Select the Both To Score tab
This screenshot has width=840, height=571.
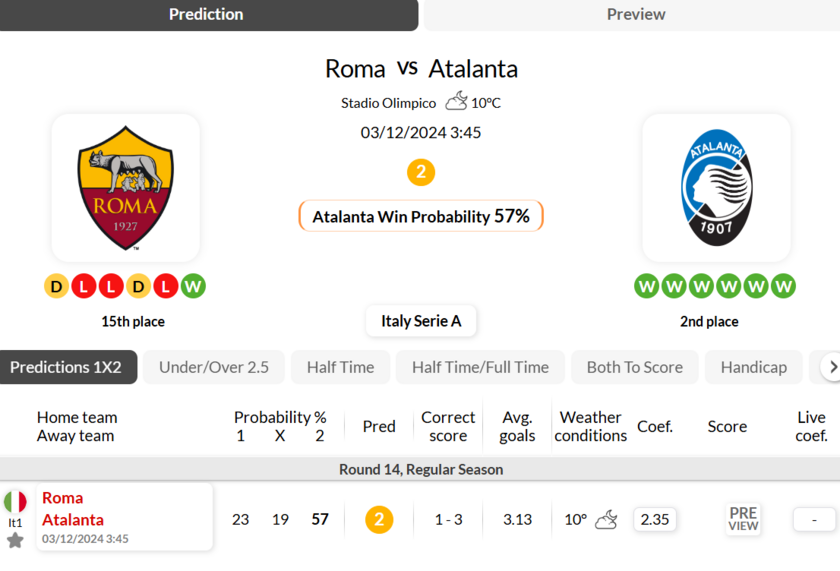click(635, 367)
